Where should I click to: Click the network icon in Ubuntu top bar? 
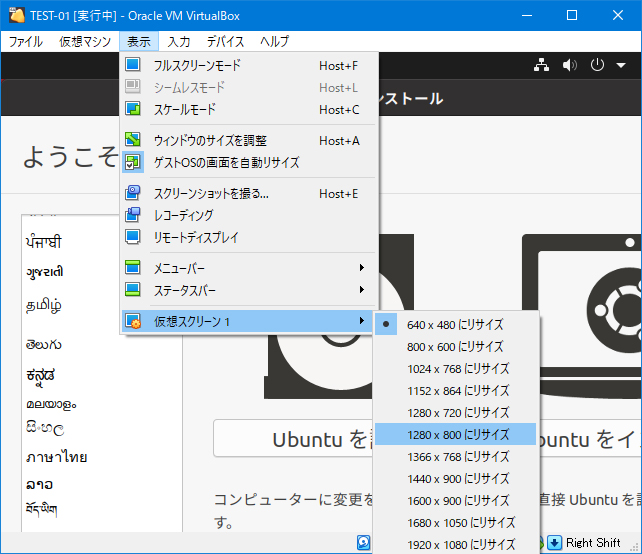[x=541, y=65]
